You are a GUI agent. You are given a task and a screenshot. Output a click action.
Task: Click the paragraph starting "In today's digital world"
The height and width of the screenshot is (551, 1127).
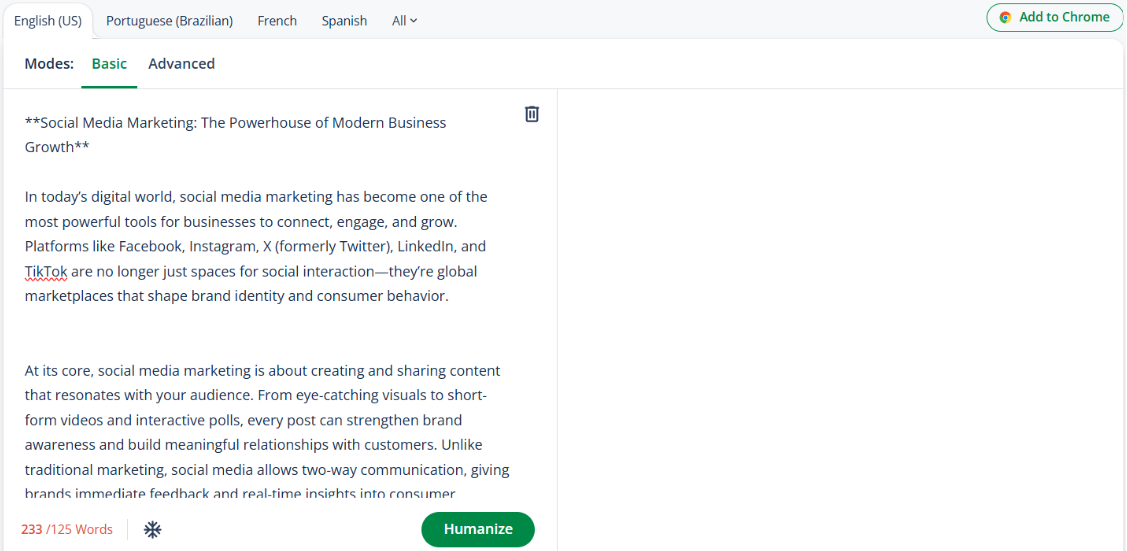tap(256, 222)
